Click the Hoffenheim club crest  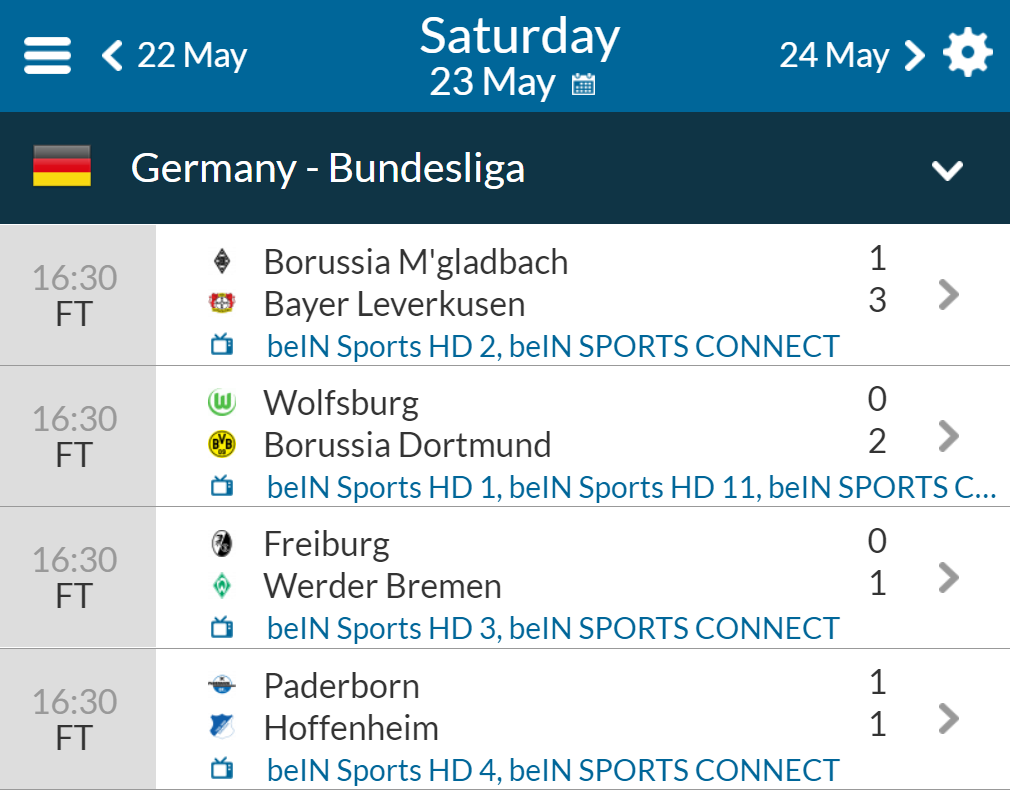222,727
